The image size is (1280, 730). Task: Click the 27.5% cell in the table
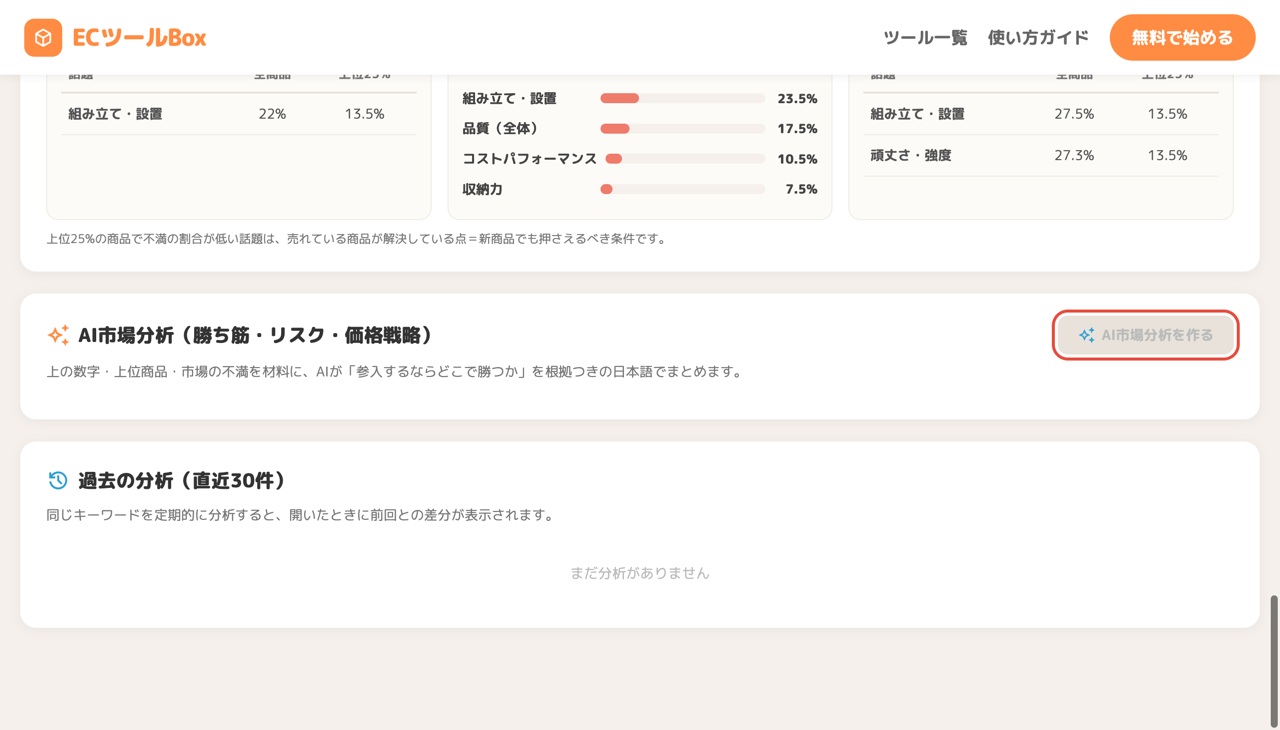point(1074,114)
